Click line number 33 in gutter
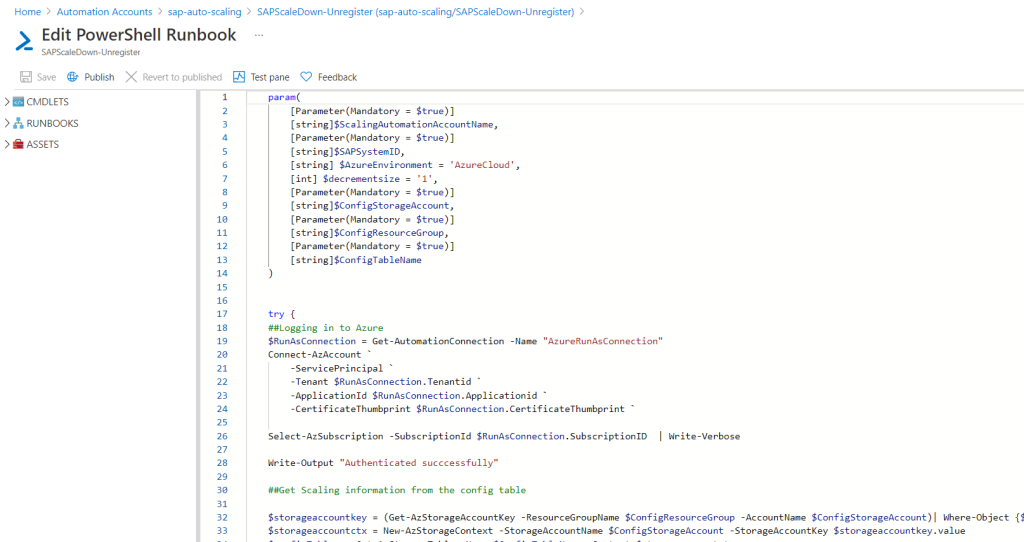1024x542 pixels. pos(222,531)
